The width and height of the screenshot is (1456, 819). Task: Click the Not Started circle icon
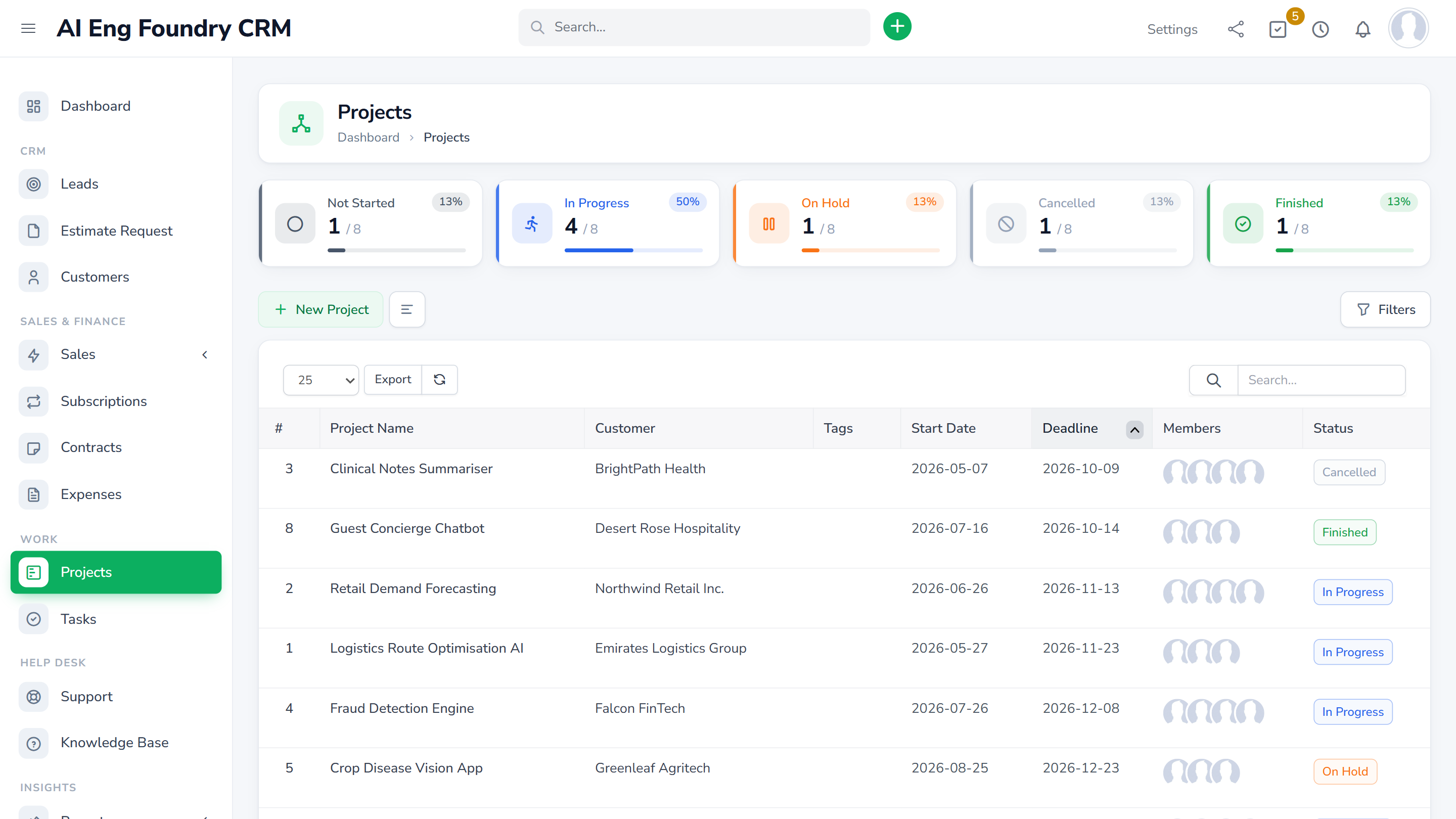pos(295,224)
